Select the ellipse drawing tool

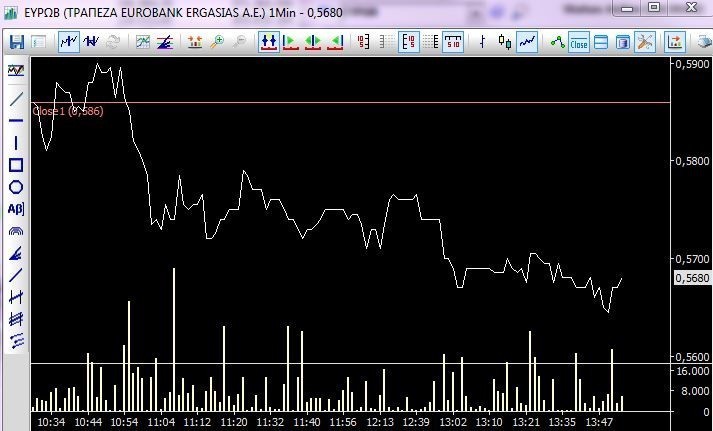tap(16, 187)
